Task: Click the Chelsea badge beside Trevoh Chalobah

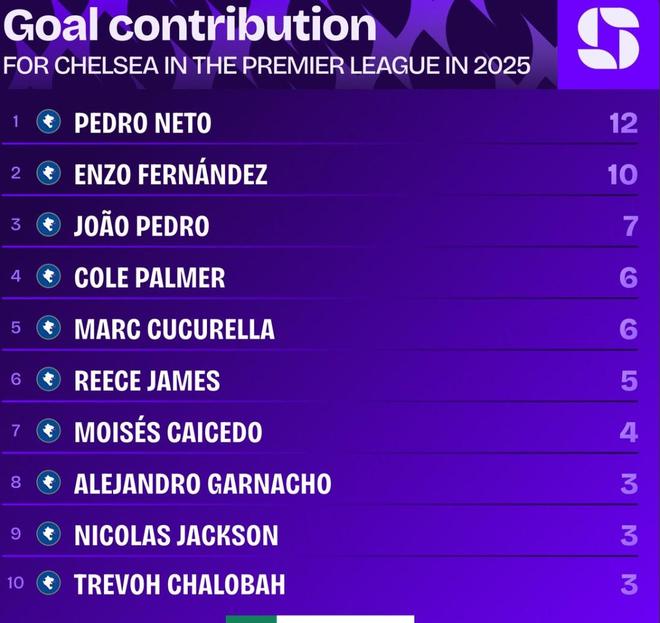Action: (x=48, y=584)
